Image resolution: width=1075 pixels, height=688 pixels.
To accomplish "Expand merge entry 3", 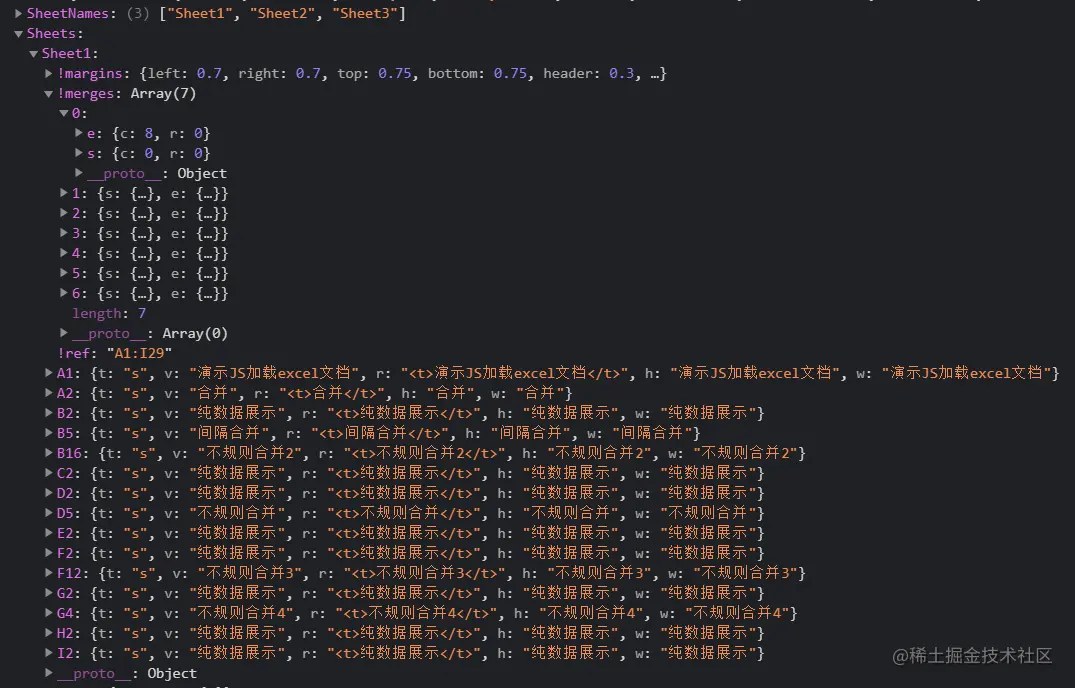I will (x=62, y=233).
